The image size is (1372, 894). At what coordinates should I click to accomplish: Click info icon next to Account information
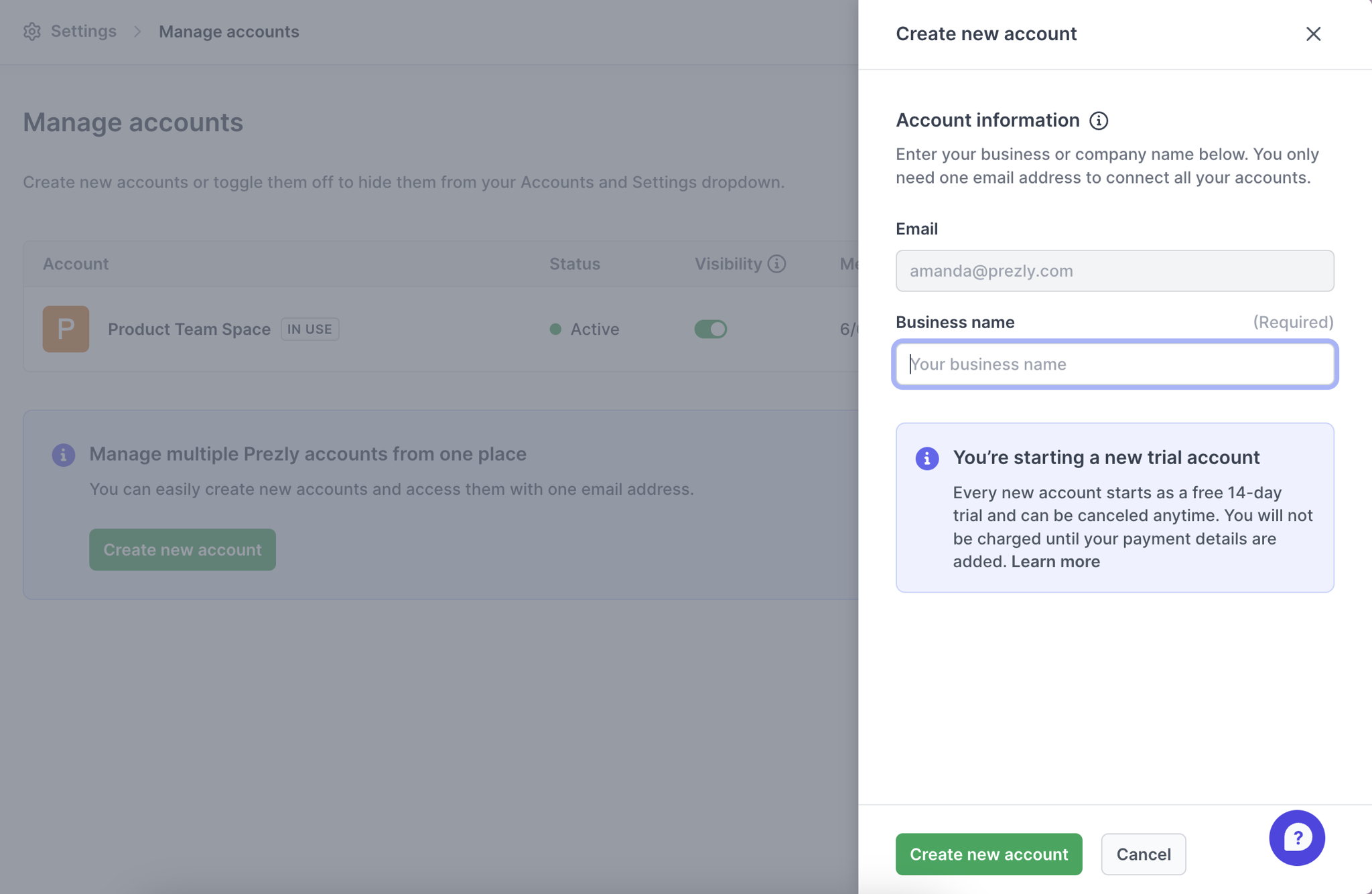pos(1099,121)
